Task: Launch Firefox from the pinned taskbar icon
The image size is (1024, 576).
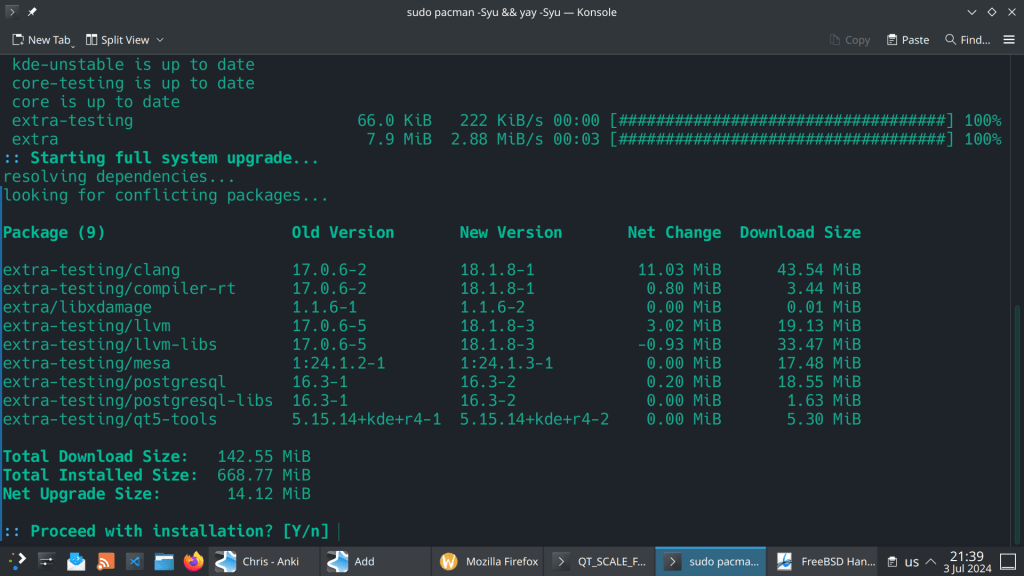Action: (x=193, y=561)
